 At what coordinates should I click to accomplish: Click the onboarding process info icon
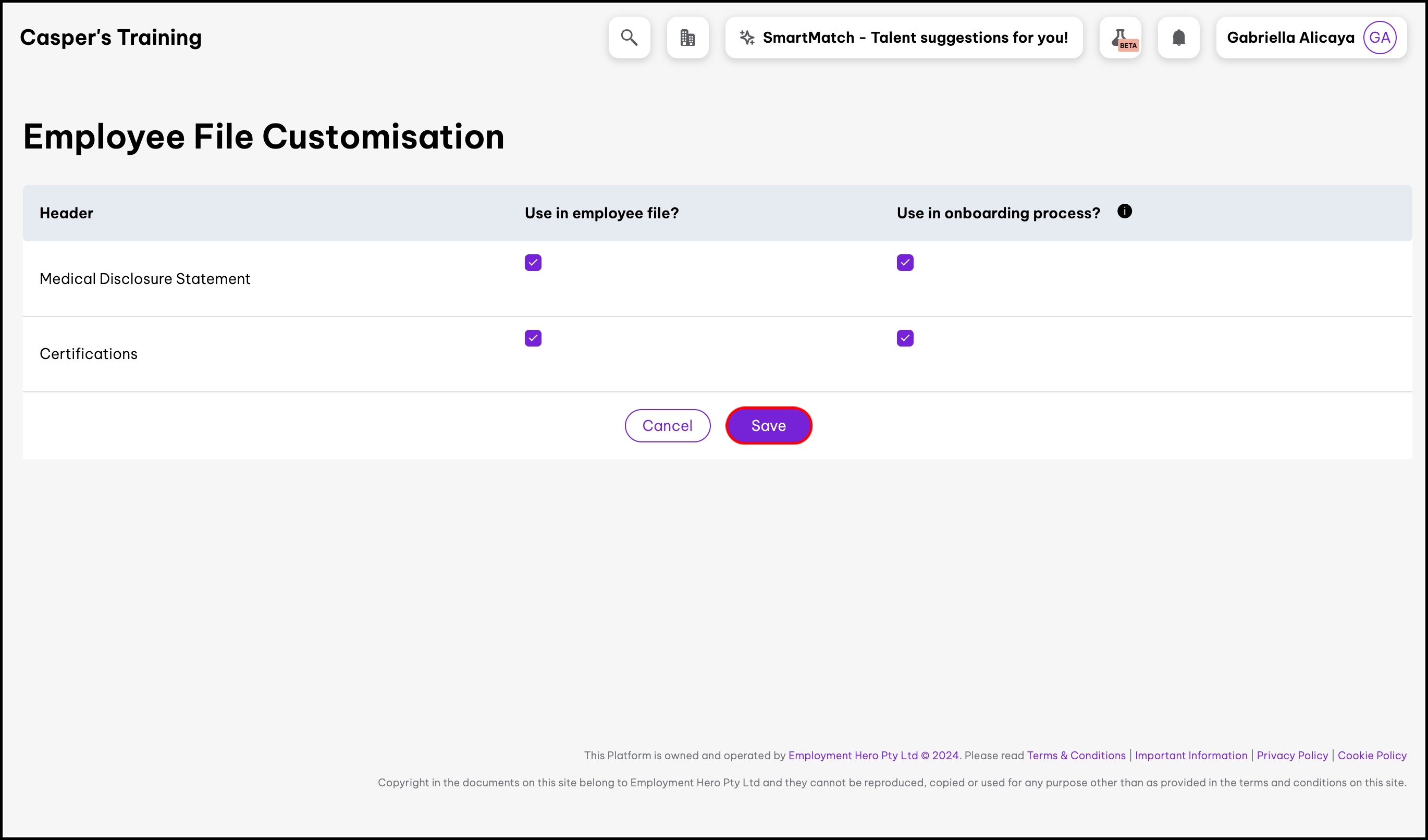1124,211
